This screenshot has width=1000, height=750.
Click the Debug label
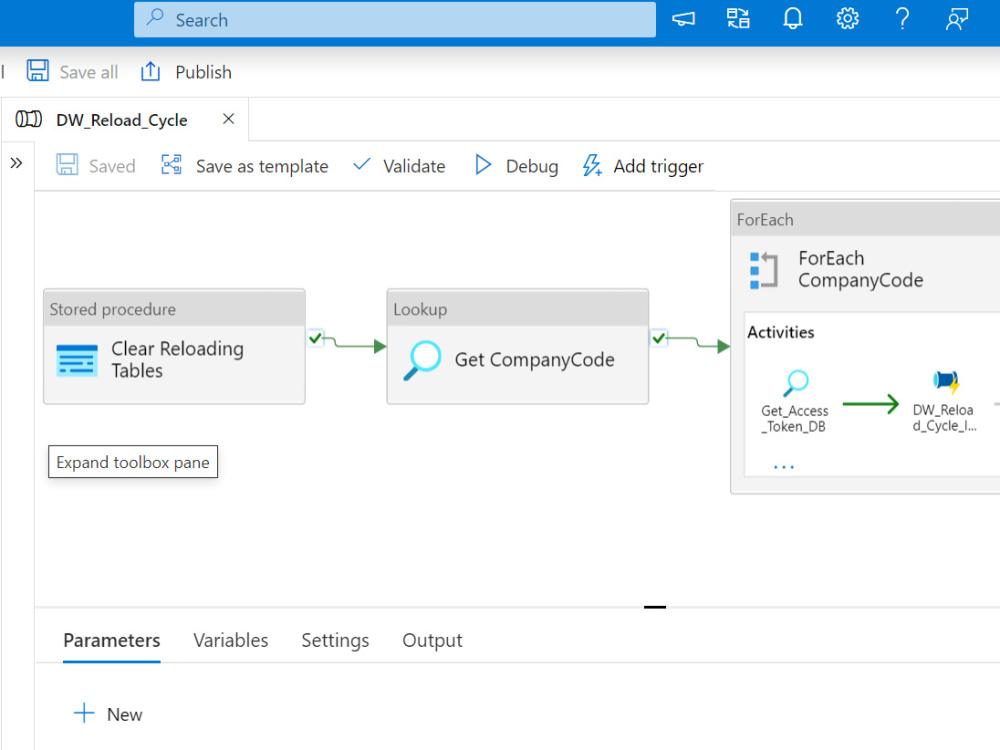[x=532, y=166]
